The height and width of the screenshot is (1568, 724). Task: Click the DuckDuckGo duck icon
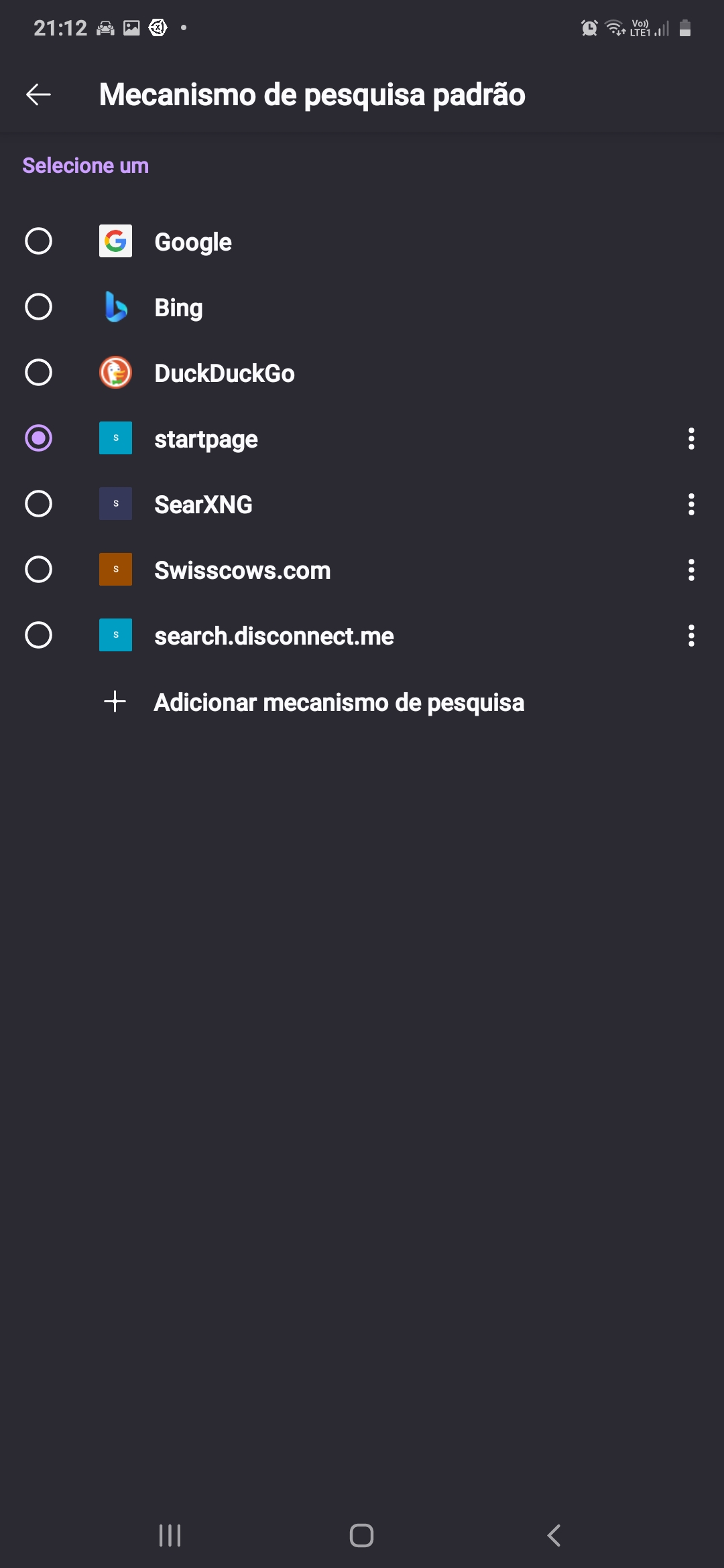(x=115, y=373)
